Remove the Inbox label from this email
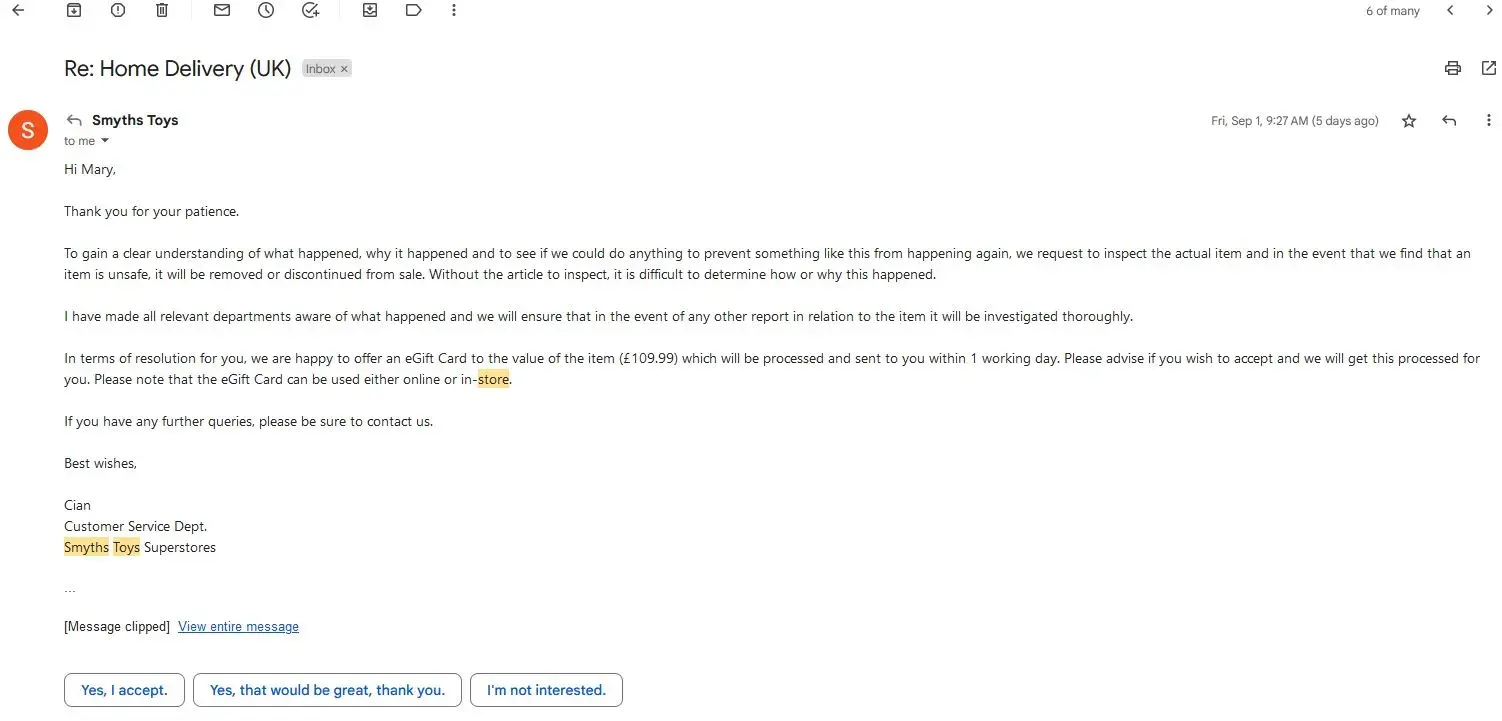The width and height of the screenshot is (1502, 721). click(344, 69)
